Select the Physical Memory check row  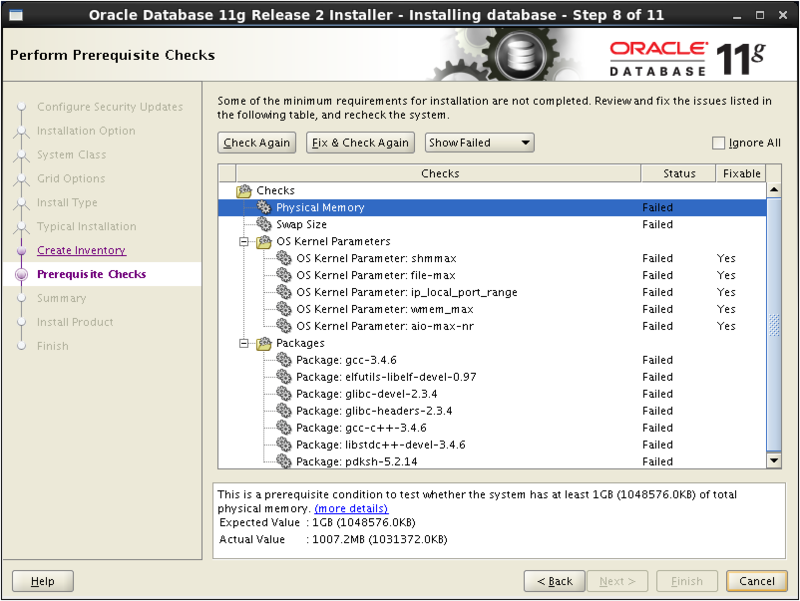click(492, 207)
